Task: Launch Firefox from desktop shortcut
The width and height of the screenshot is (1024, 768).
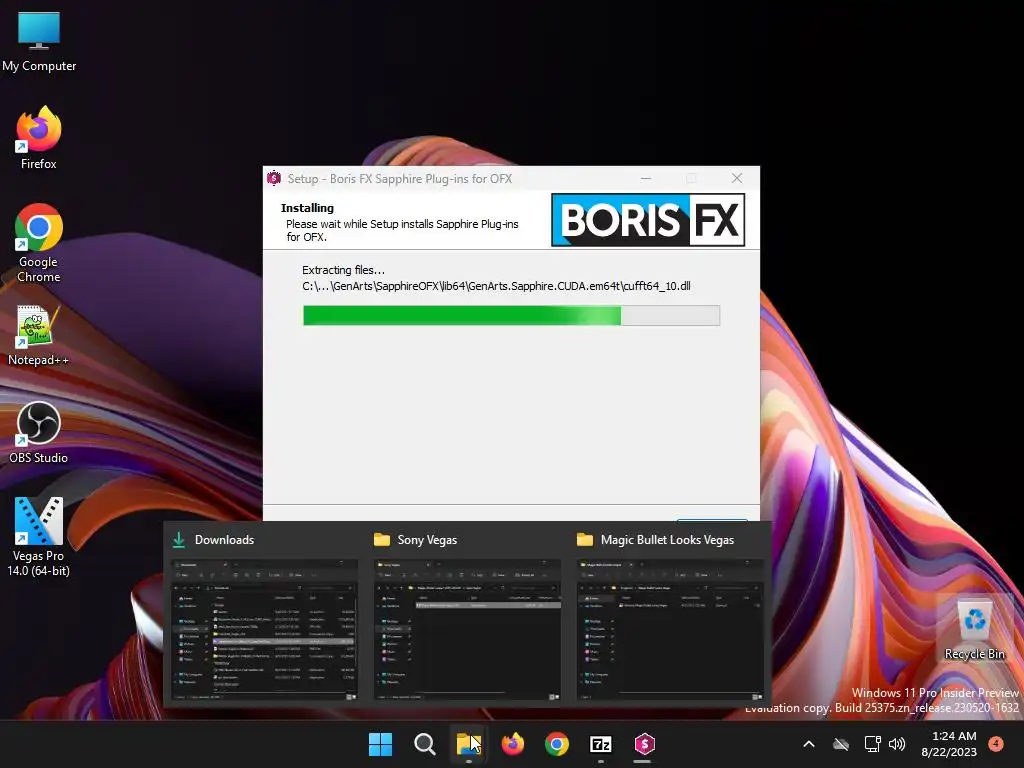Action: 39,138
